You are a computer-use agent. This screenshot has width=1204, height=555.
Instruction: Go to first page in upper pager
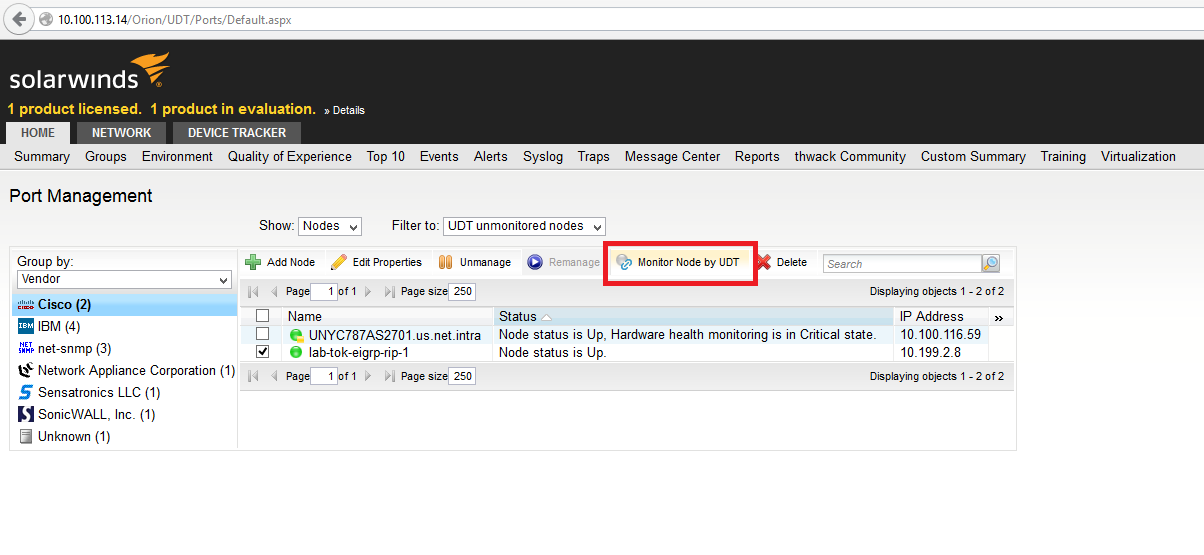[253, 292]
